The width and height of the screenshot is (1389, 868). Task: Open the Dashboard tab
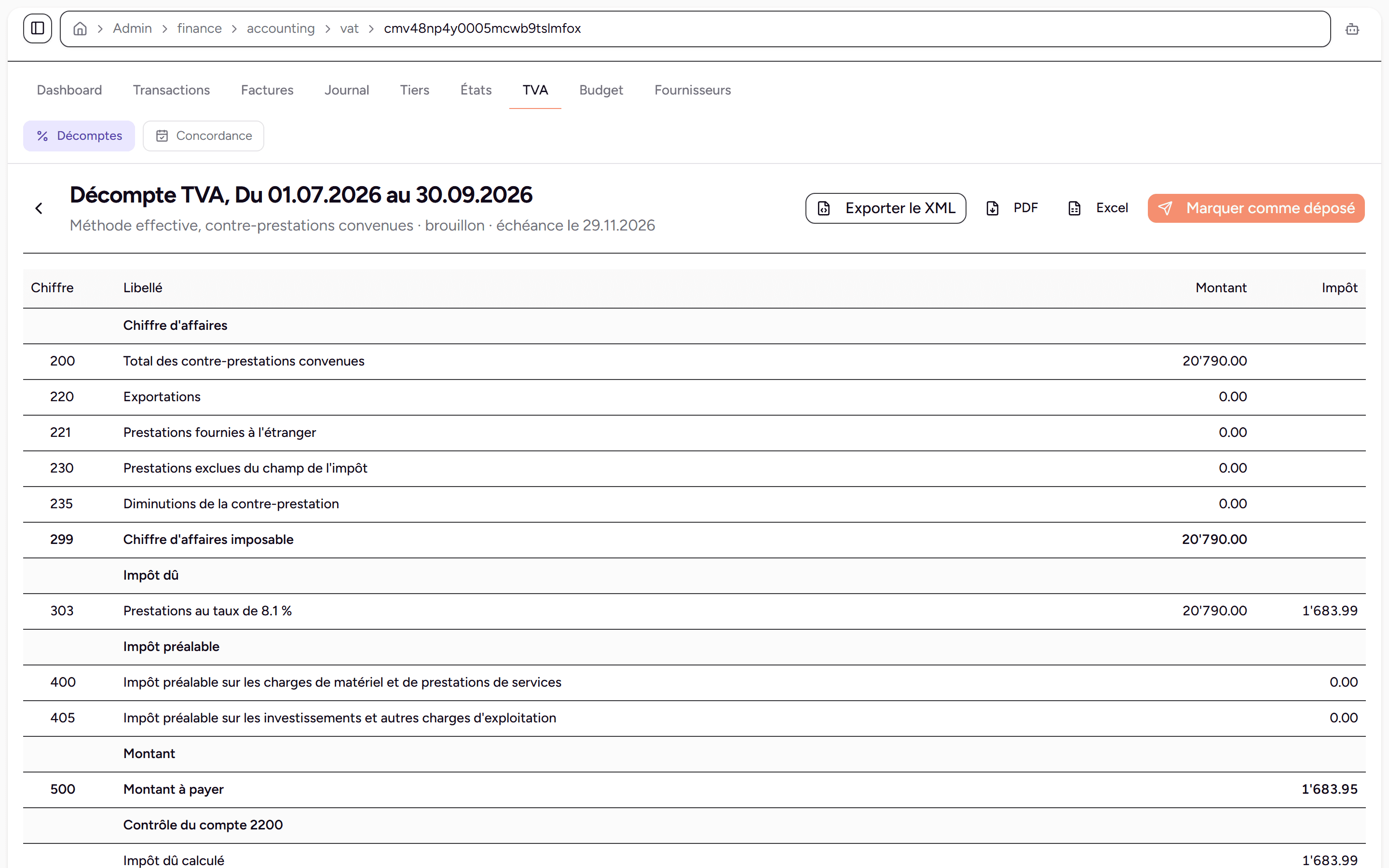[69, 90]
